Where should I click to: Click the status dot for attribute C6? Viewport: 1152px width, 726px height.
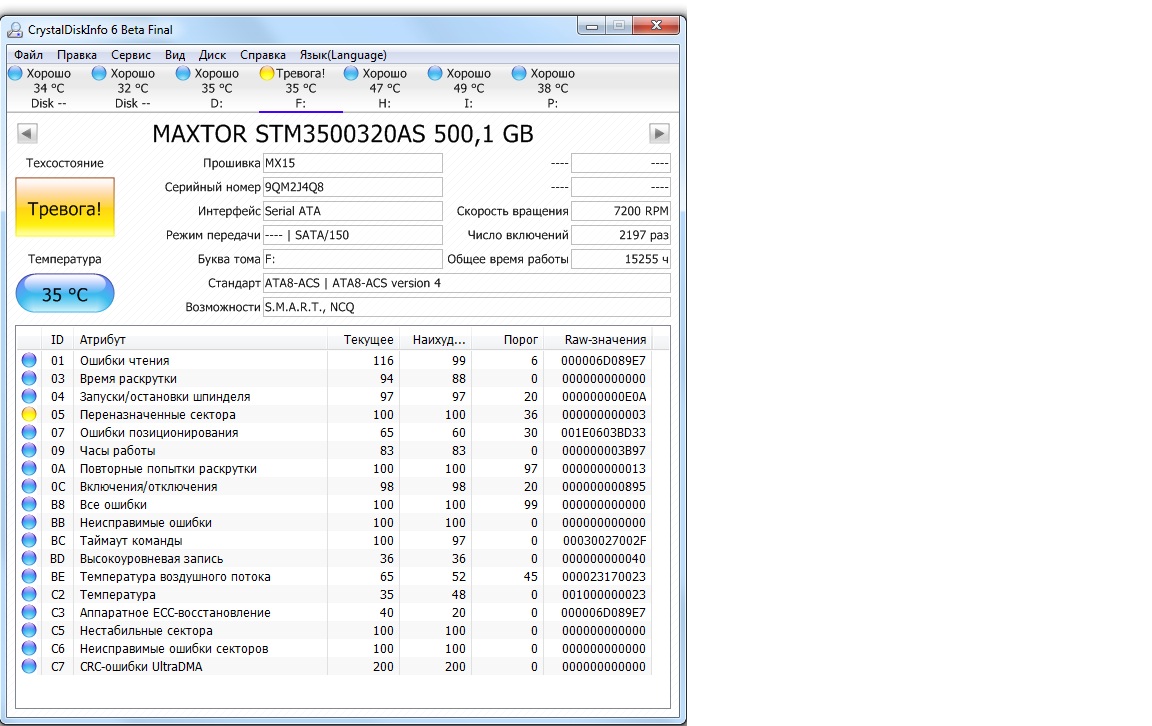coord(29,648)
